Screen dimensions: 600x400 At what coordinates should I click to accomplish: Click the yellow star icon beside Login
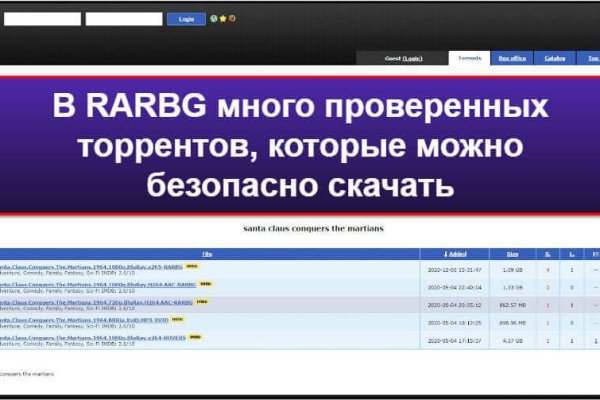[x=221, y=18]
